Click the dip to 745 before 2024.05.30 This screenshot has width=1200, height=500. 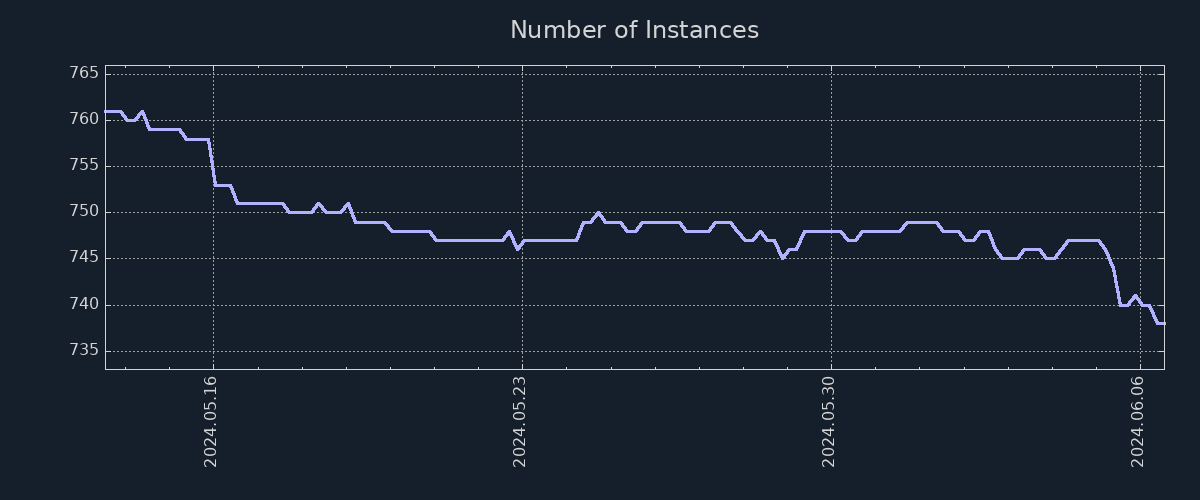[x=782, y=258]
